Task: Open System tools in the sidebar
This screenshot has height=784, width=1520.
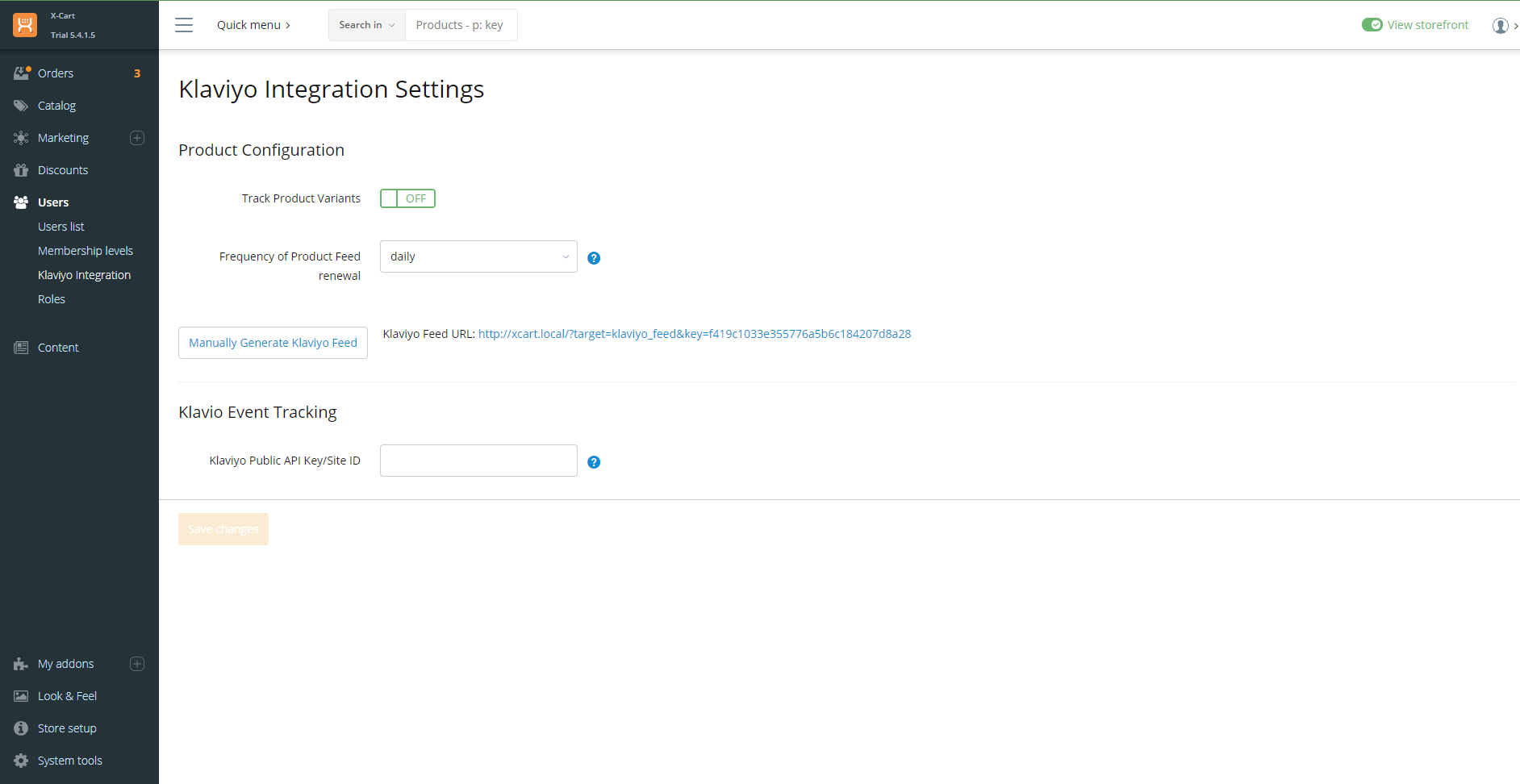Action: click(x=69, y=761)
